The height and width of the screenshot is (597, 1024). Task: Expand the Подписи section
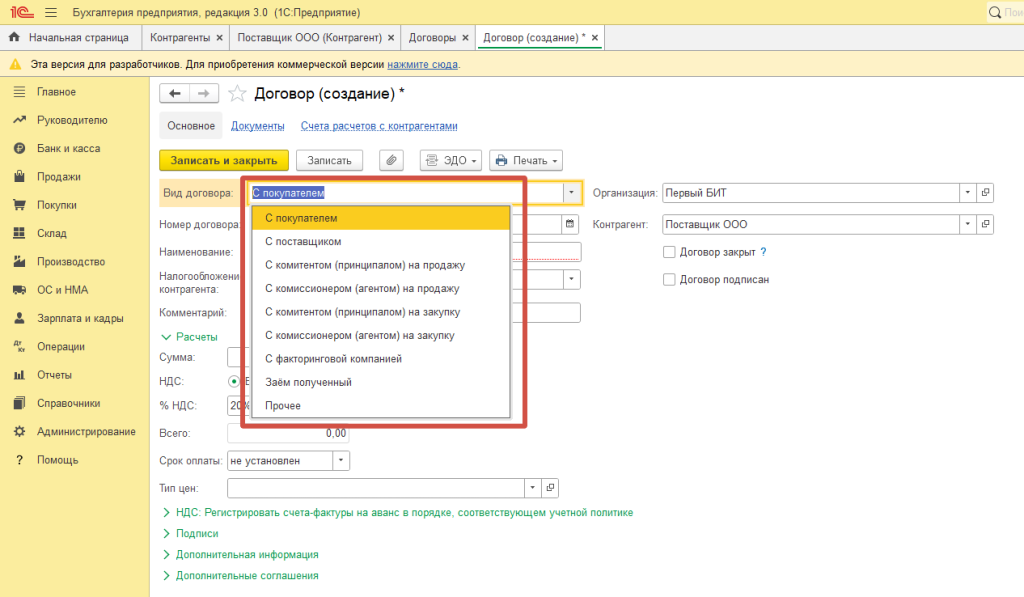click(x=196, y=533)
